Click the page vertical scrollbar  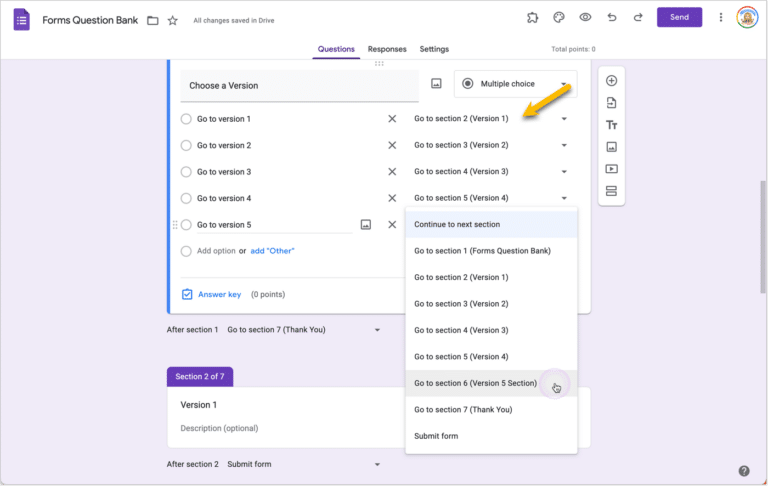[x=762, y=237]
